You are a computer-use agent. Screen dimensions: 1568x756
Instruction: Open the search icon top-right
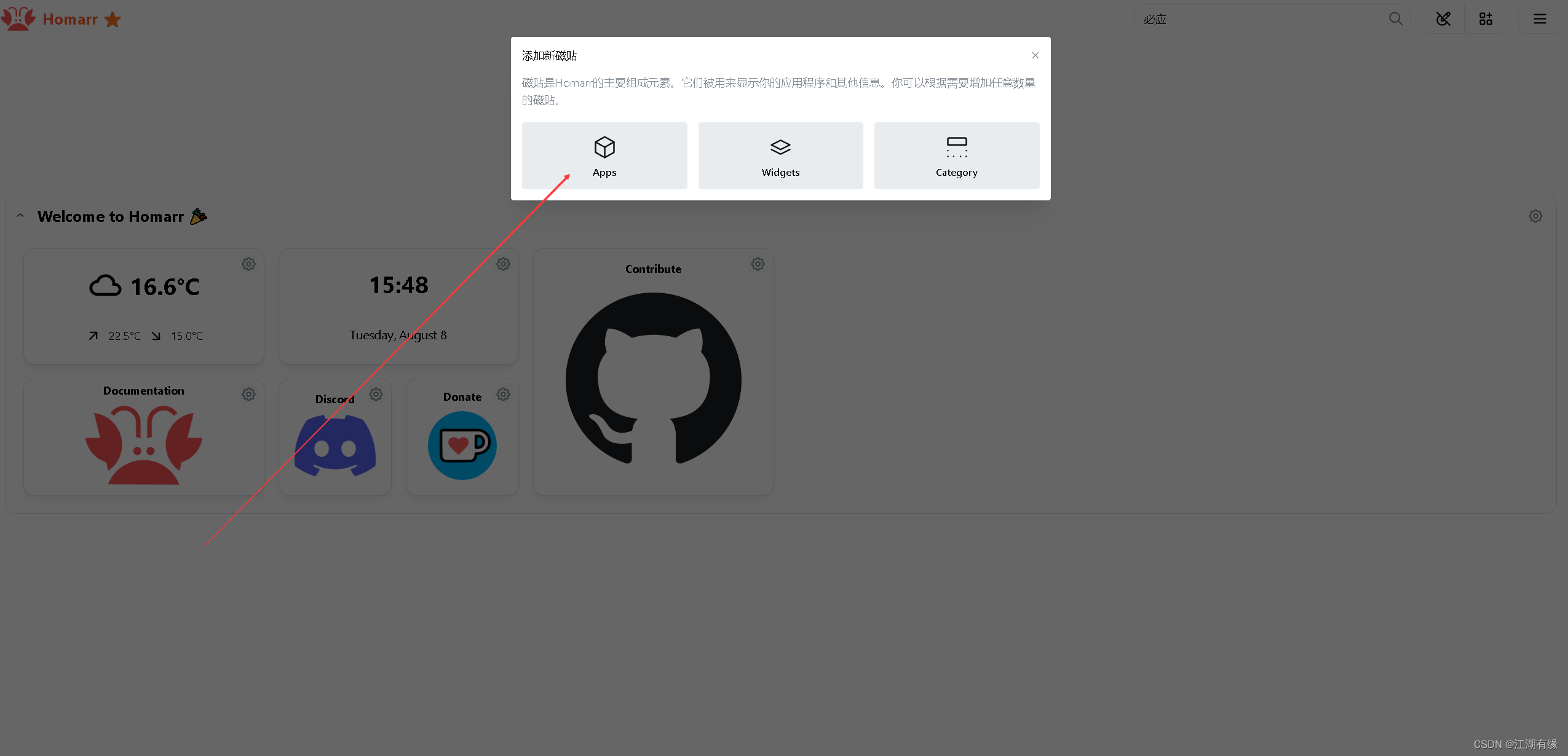1396,19
